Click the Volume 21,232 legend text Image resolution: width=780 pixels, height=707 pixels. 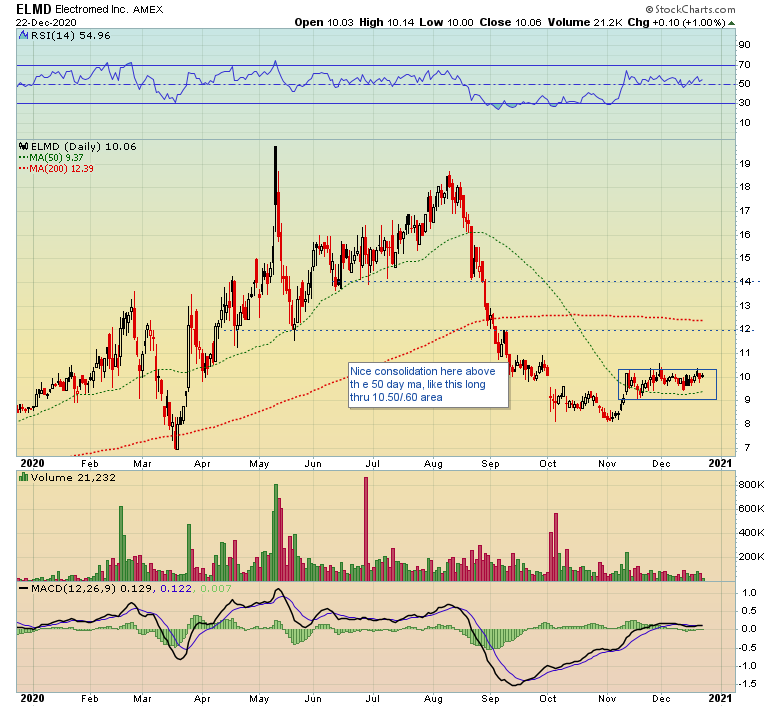tap(73, 477)
